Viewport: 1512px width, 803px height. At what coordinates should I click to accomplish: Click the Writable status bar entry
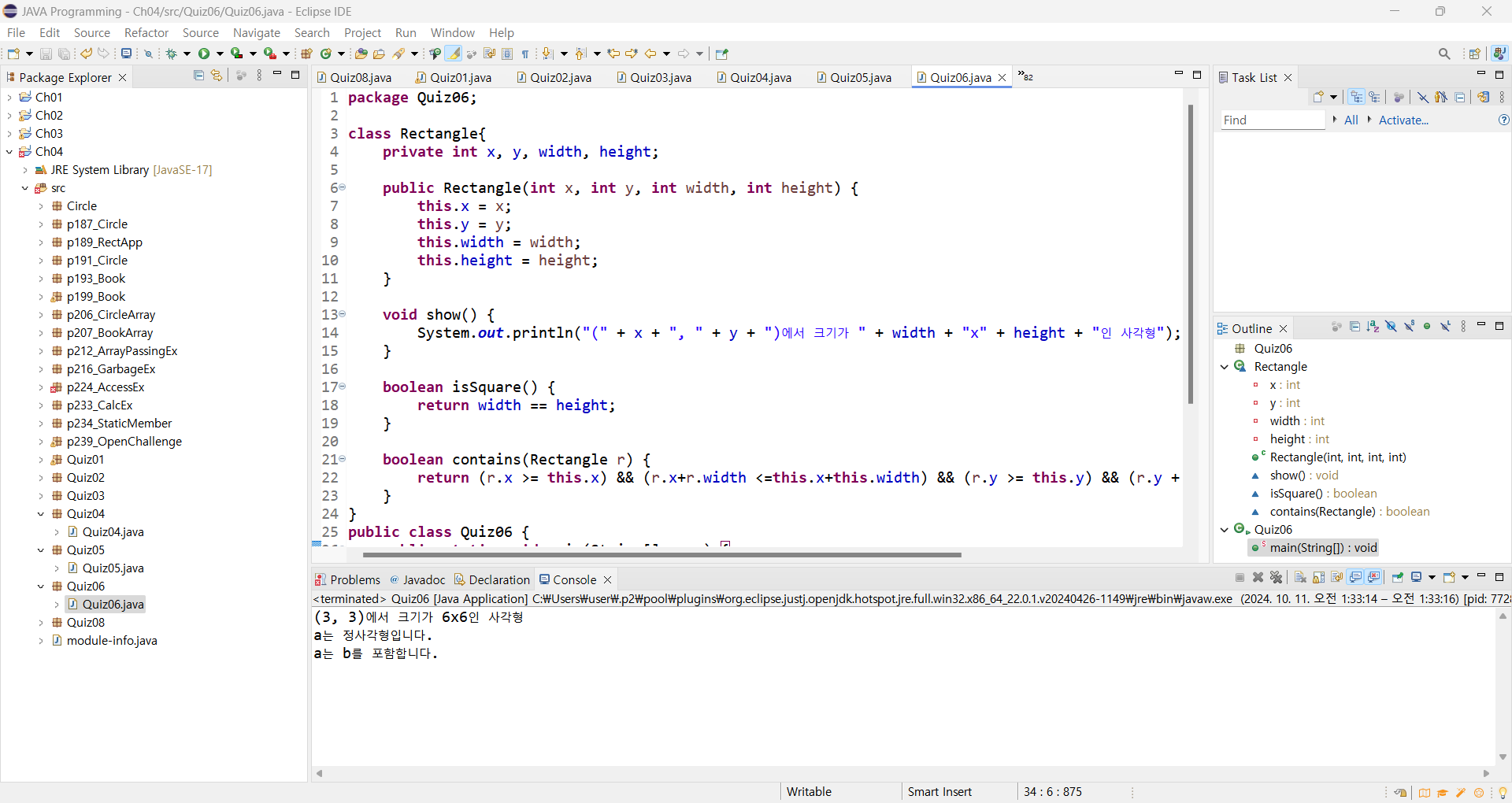tap(809, 791)
